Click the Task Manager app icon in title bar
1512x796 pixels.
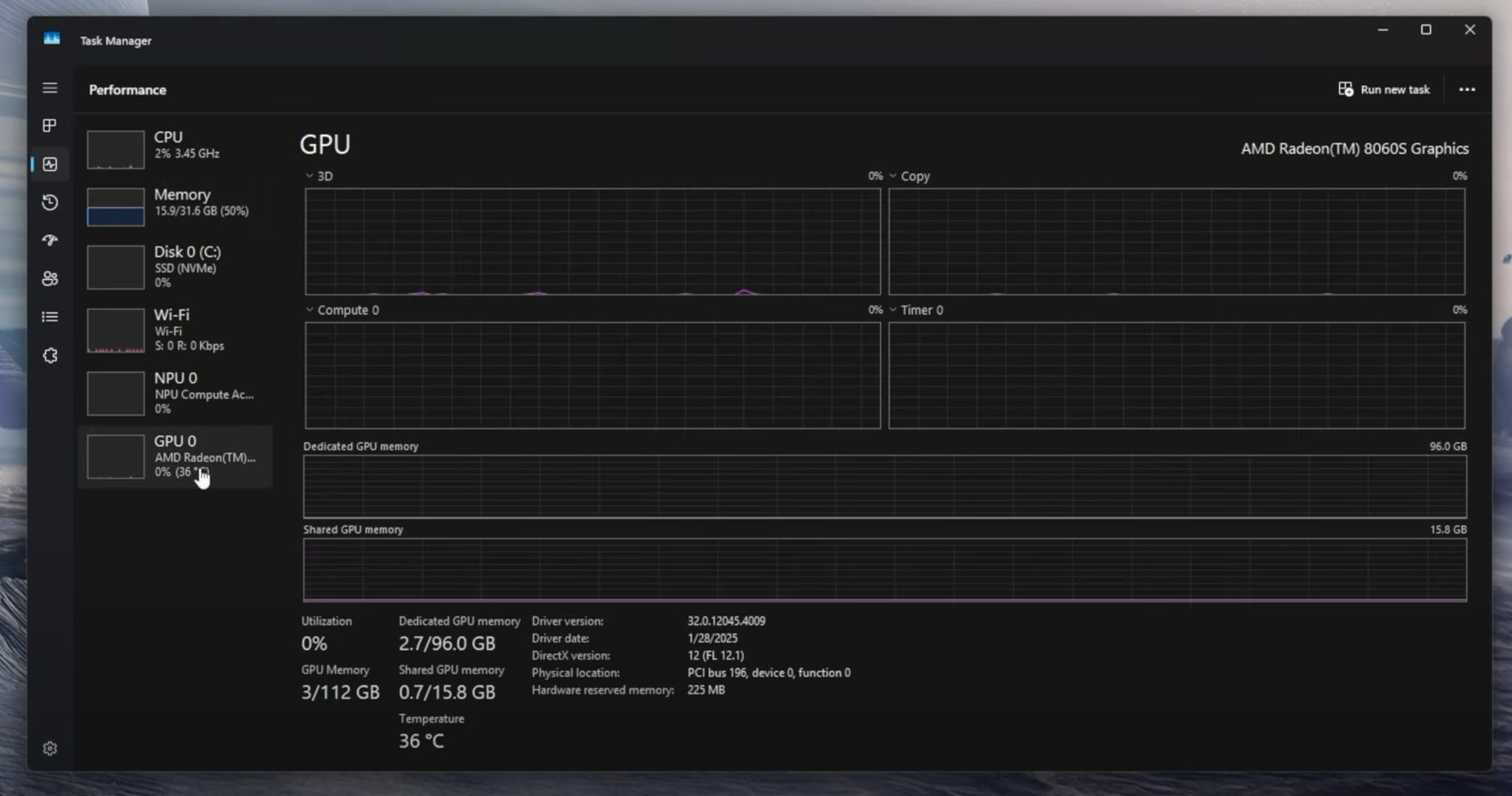52,38
